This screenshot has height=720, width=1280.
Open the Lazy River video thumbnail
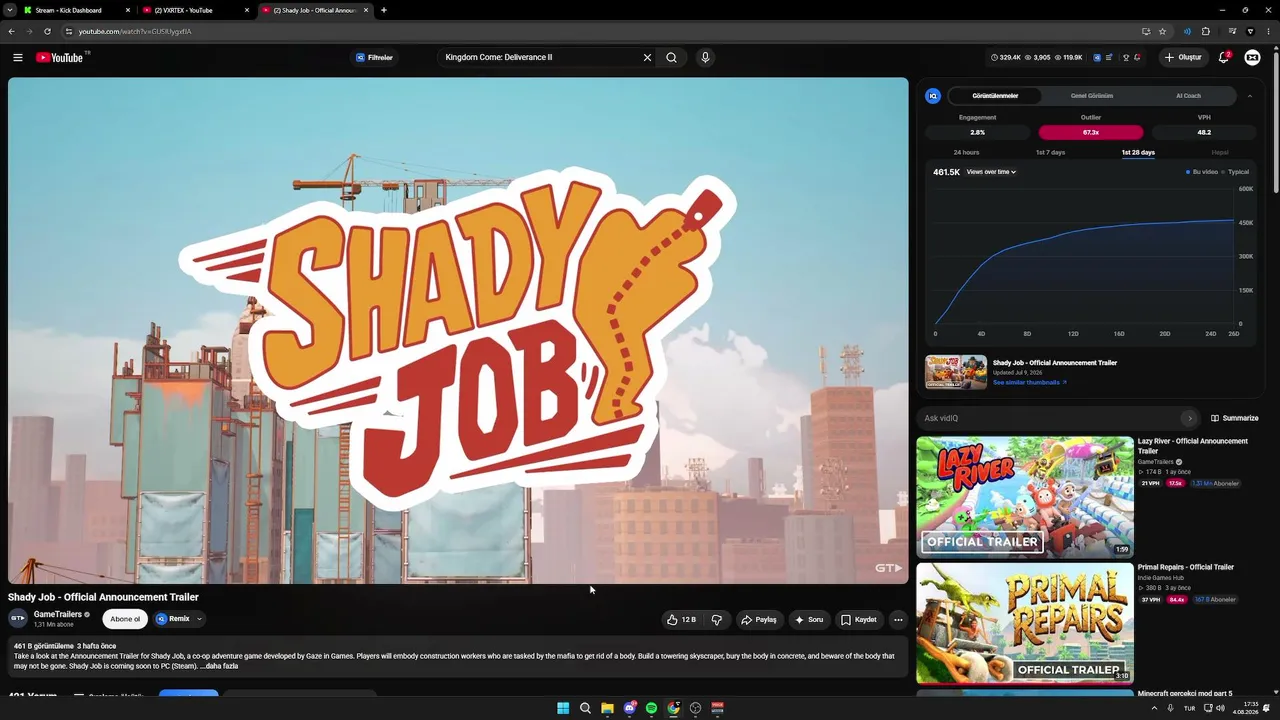point(1025,497)
